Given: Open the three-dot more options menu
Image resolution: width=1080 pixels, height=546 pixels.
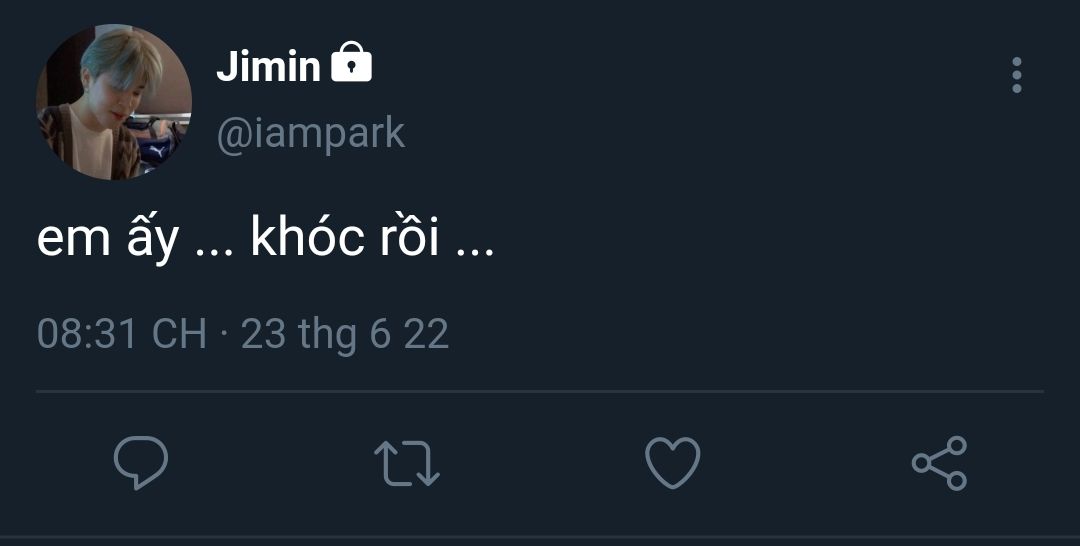Looking at the screenshot, I should 1016,76.
